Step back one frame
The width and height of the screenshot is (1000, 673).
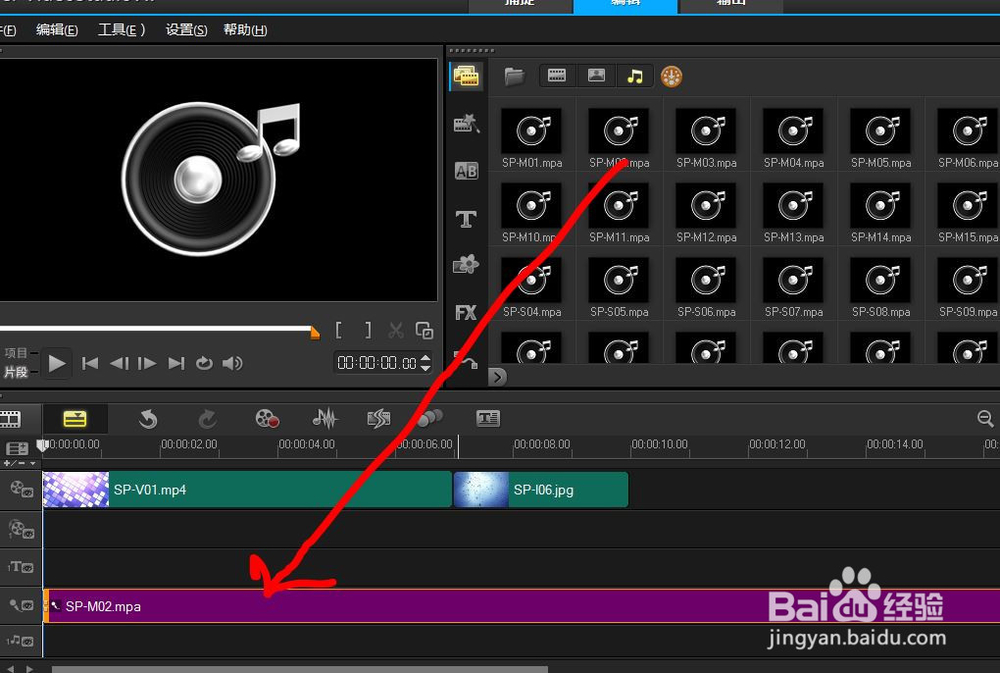tap(119, 364)
